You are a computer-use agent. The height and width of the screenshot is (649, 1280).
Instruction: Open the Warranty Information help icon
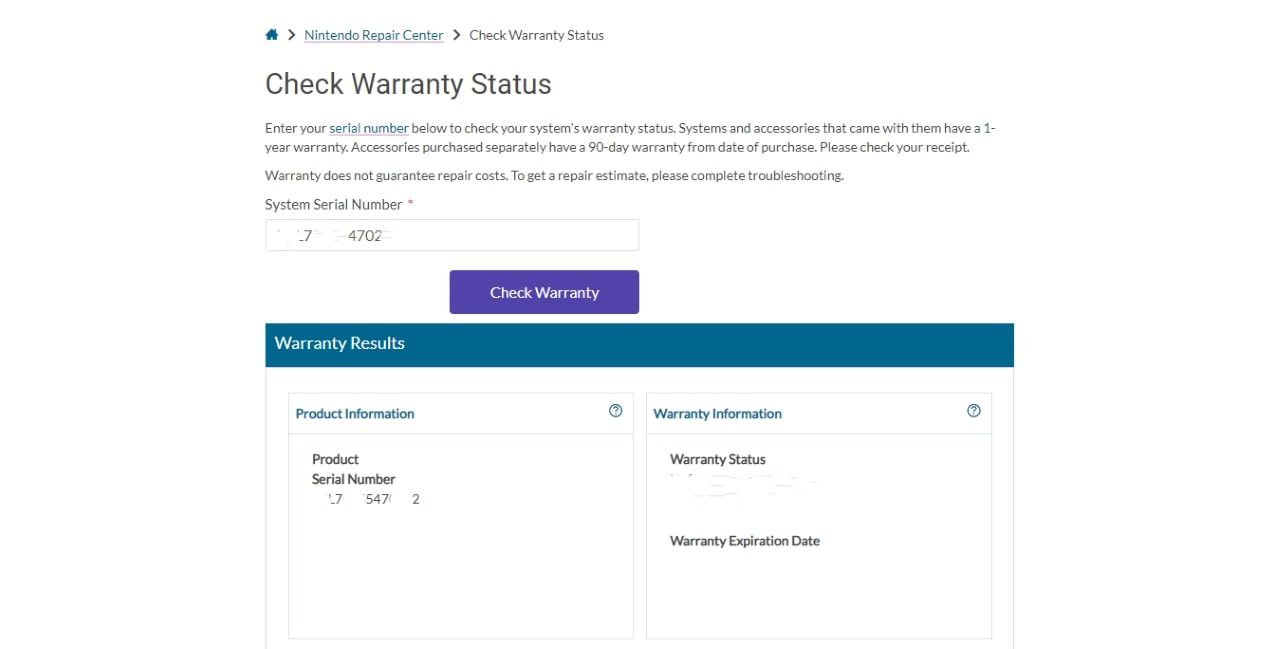click(x=974, y=411)
